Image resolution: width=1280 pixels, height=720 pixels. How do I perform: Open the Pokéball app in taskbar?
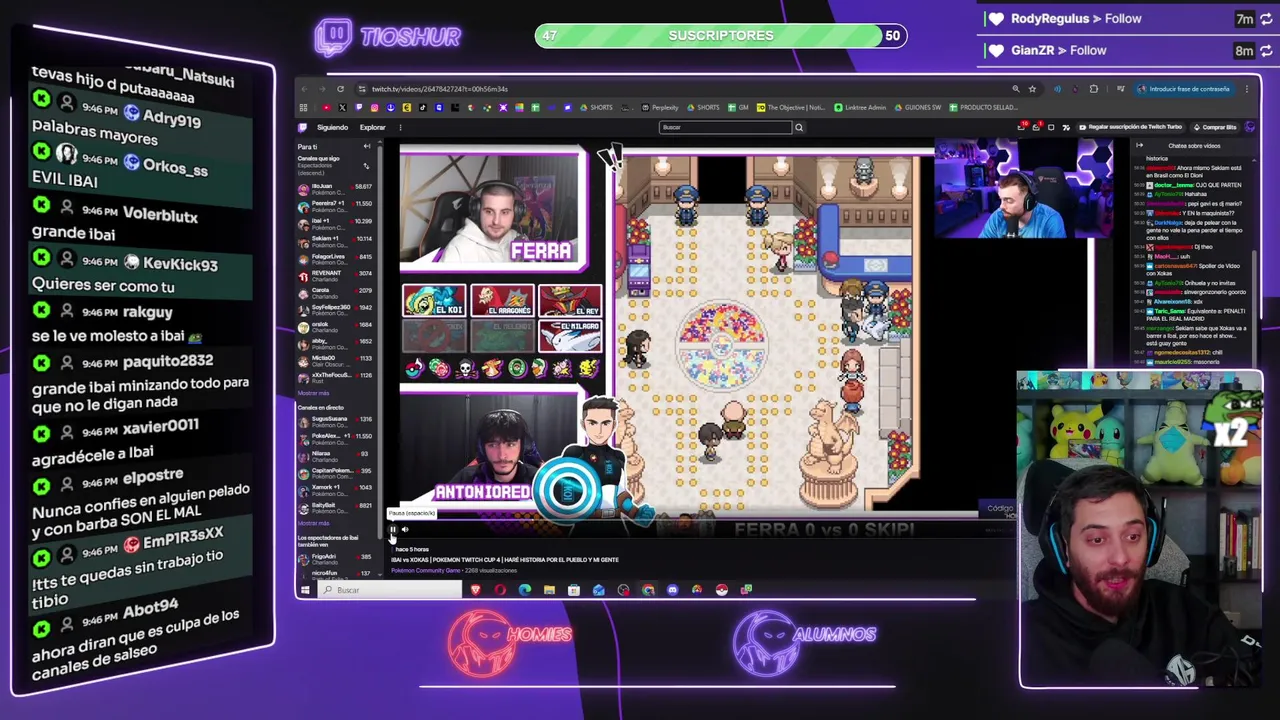[721, 590]
